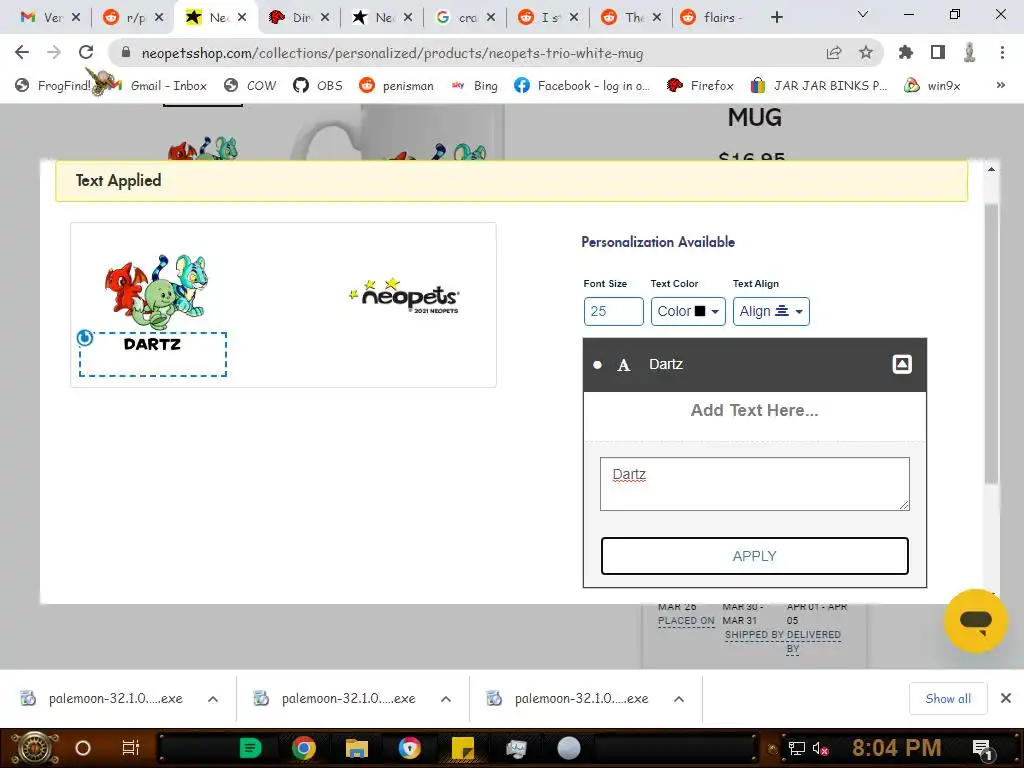Open the Text Align dropdown
This screenshot has width=1024, height=768.
click(x=771, y=312)
